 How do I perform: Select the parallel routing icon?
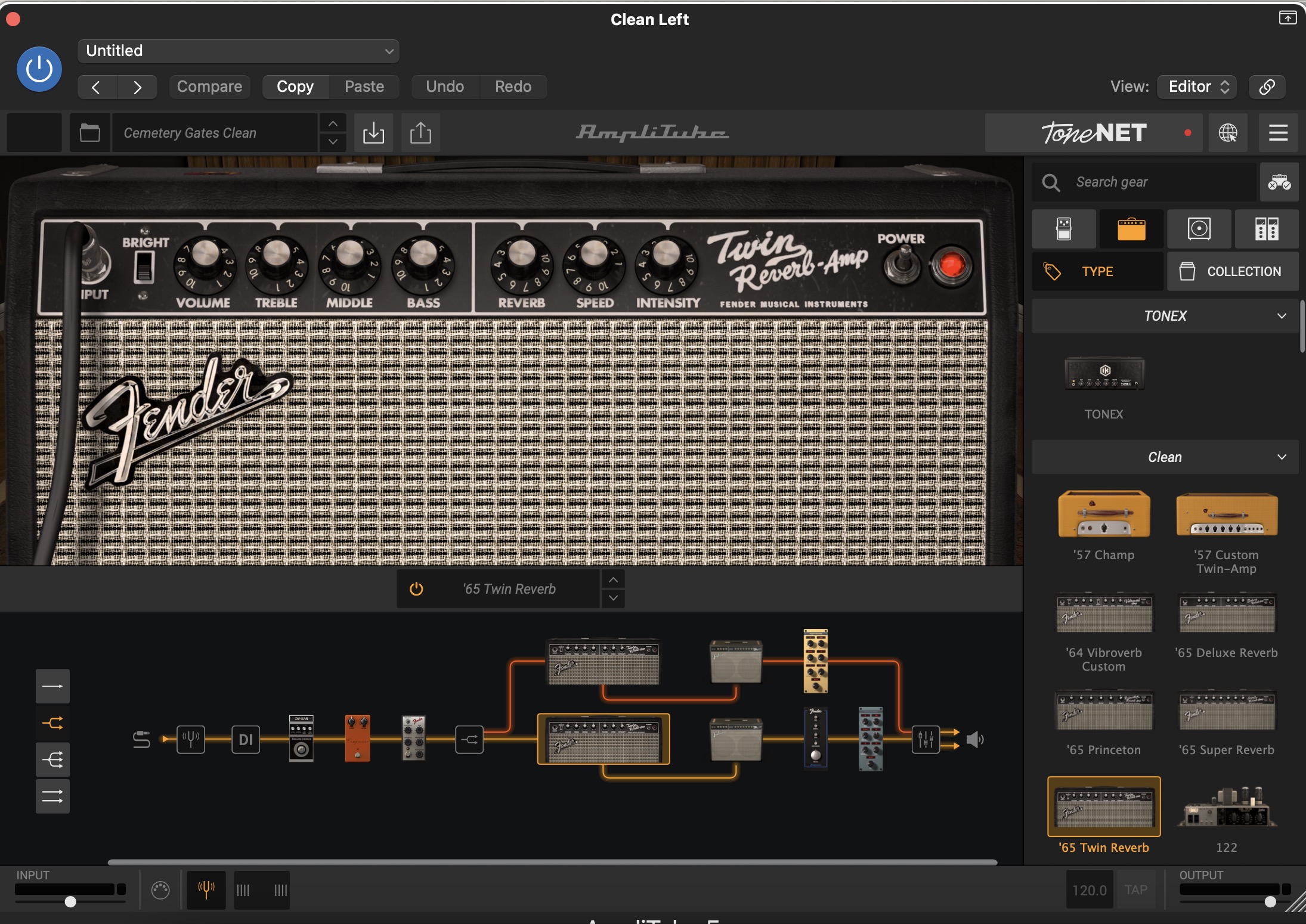52,796
